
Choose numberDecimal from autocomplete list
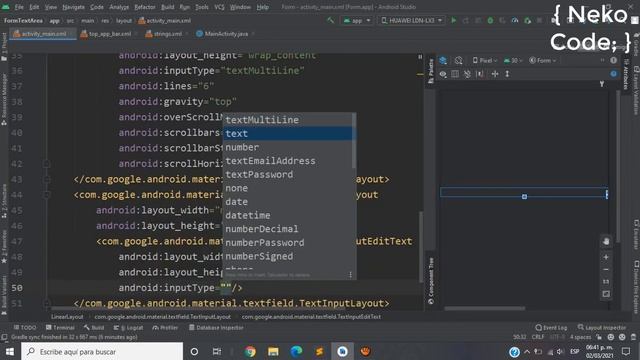pos(287,229)
